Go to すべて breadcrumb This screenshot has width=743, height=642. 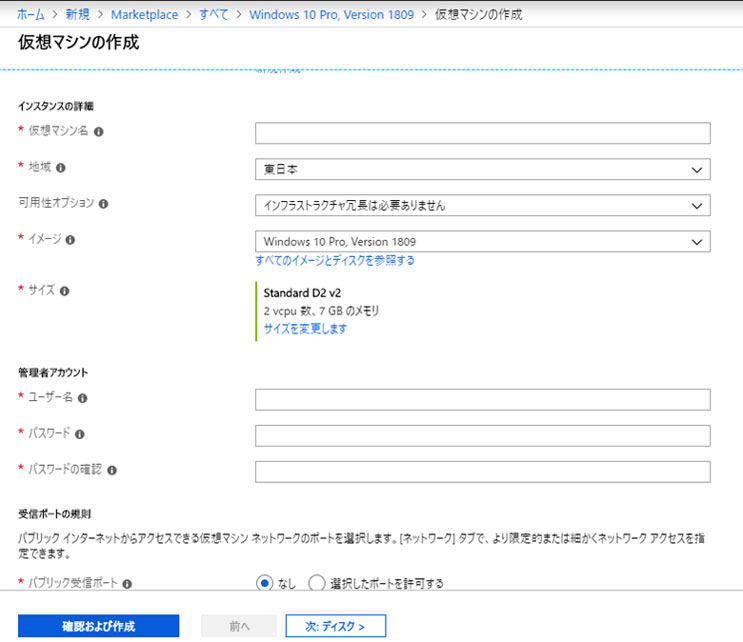click(x=214, y=15)
